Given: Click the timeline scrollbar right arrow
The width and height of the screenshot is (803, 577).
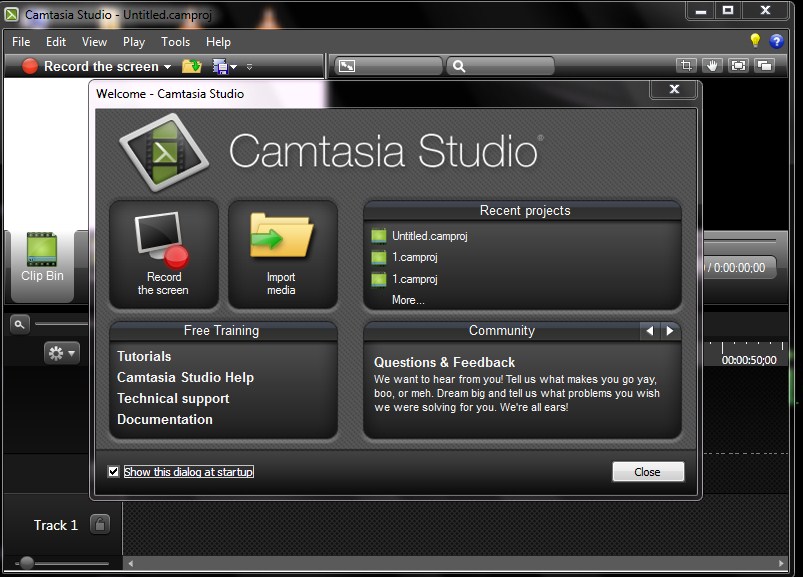Looking at the screenshot, I should coord(781,564).
